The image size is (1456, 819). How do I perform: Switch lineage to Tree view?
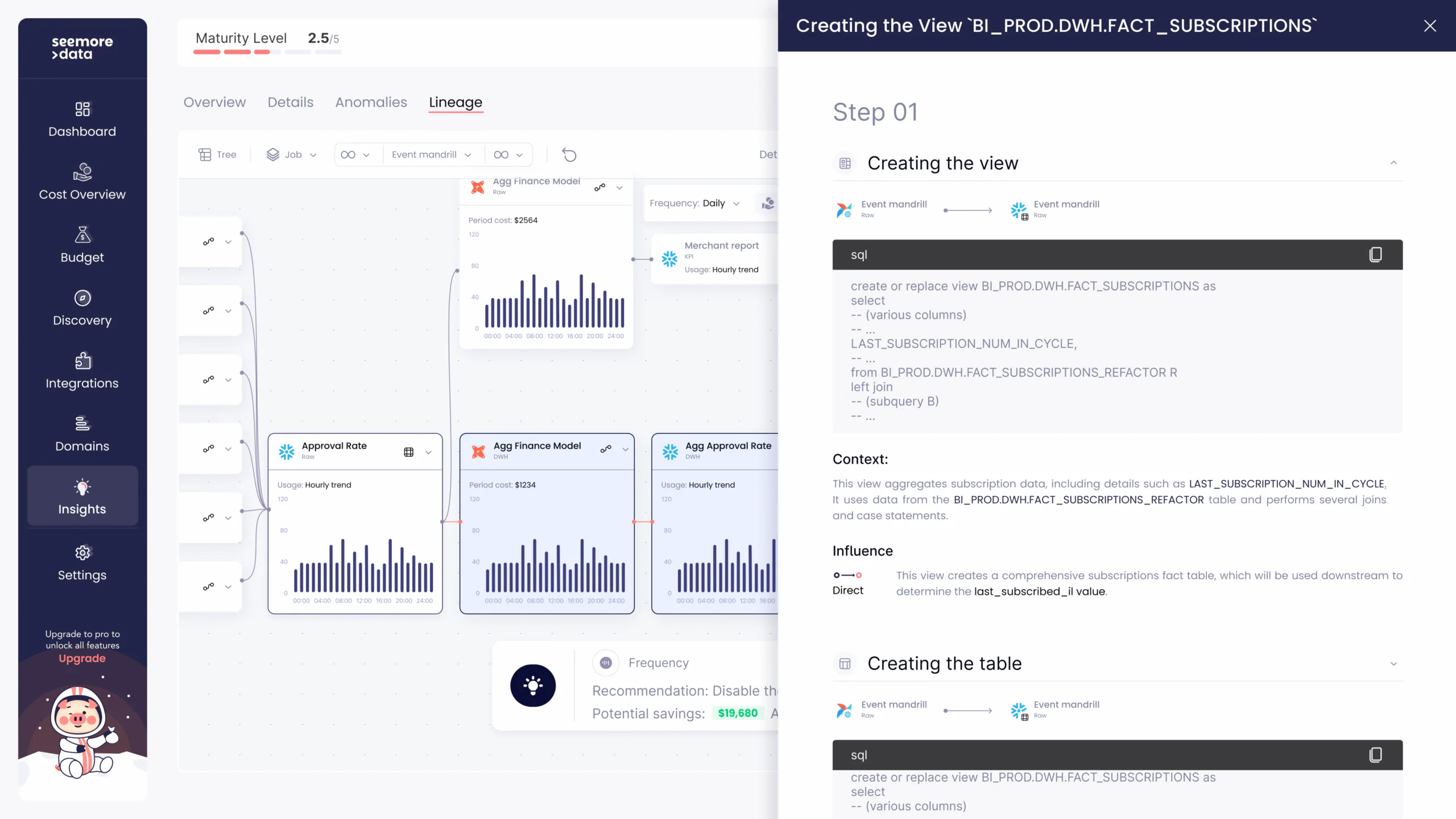(217, 155)
